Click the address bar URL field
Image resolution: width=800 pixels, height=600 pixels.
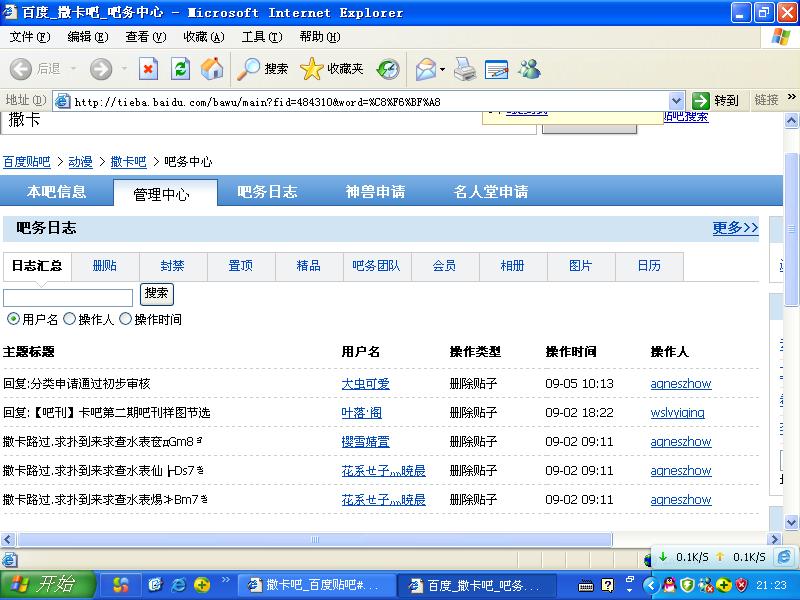[x=370, y=101]
